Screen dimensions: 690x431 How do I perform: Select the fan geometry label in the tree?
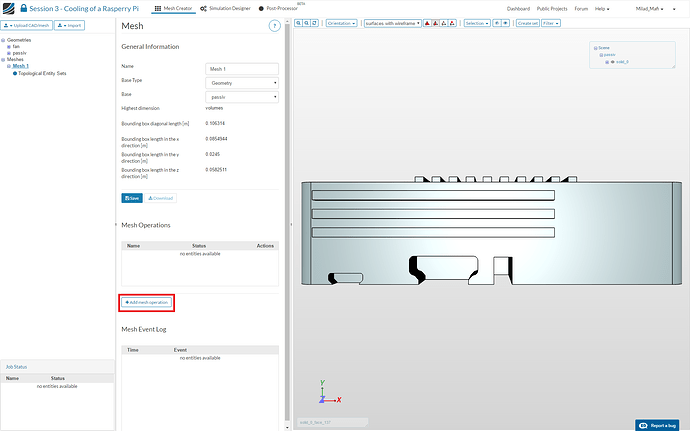click(x=16, y=47)
